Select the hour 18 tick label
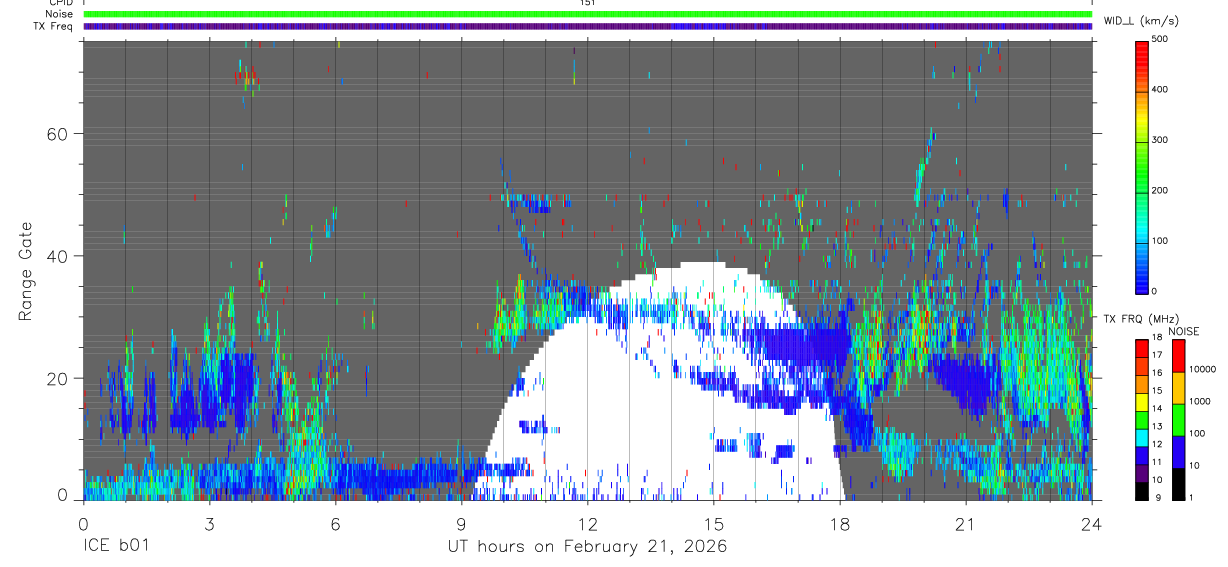1228x567 pixels. tap(839, 525)
